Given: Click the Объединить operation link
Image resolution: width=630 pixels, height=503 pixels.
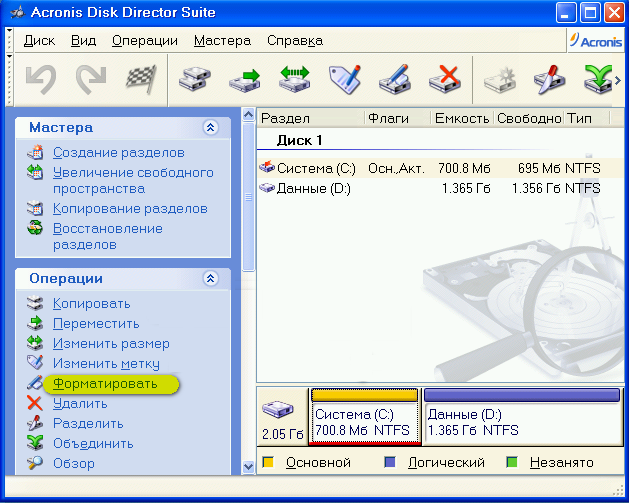Looking at the screenshot, I should pyautogui.click(x=93, y=444).
